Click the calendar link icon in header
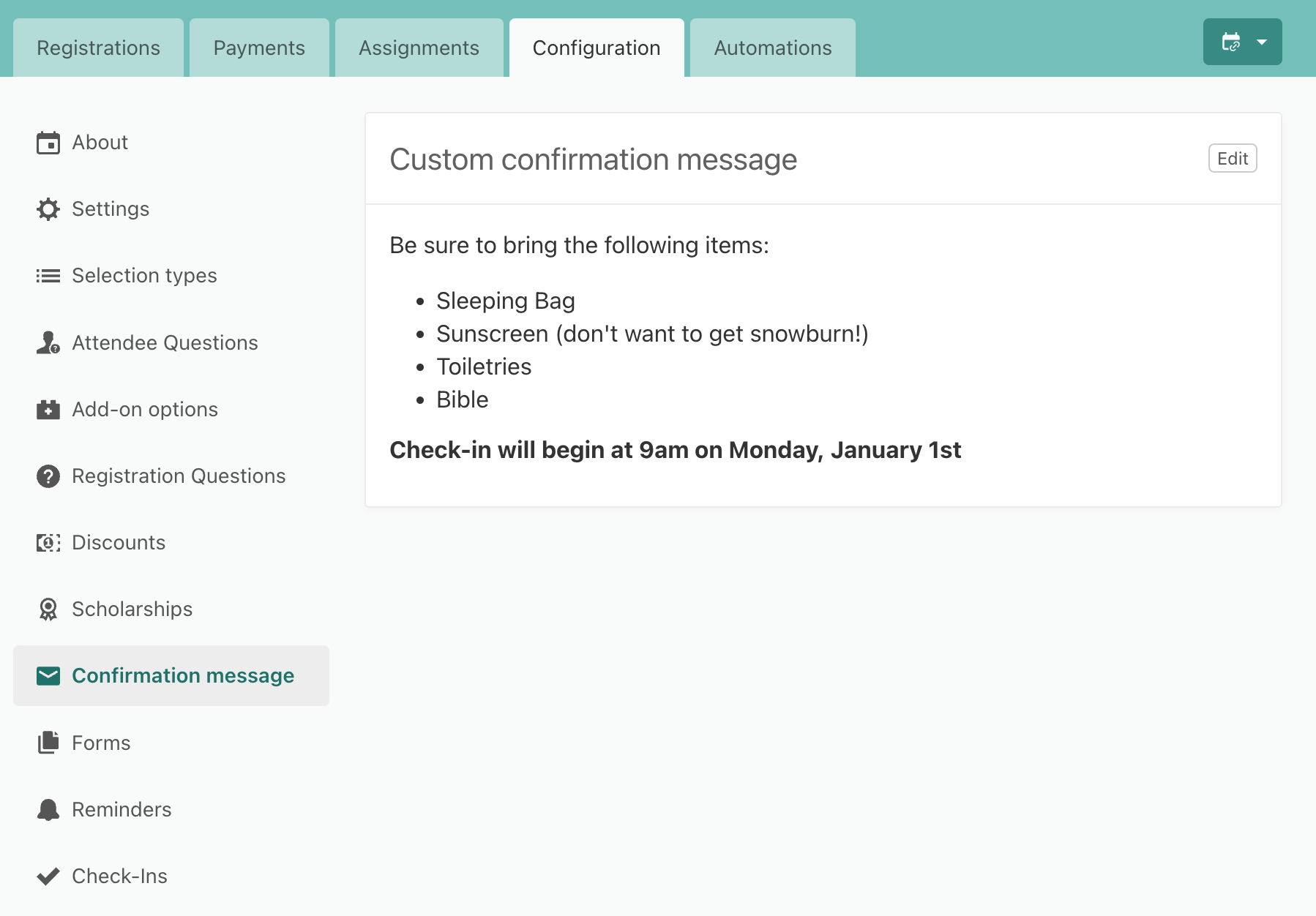The width and height of the screenshot is (1316, 916). pos(1231,42)
